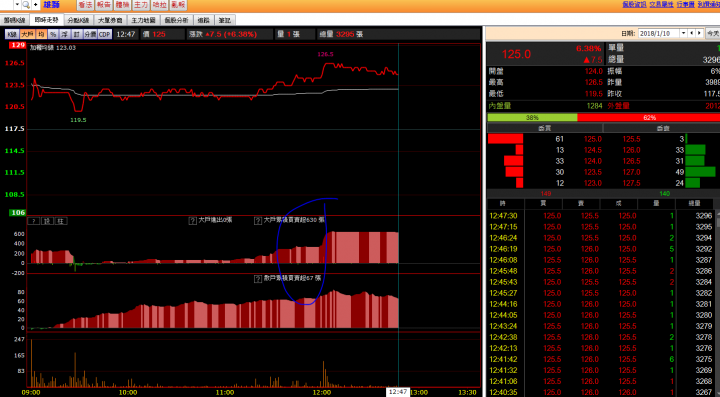Click the 126.5 high price label on the chart
The width and height of the screenshot is (720, 397).
[x=325, y=54]
